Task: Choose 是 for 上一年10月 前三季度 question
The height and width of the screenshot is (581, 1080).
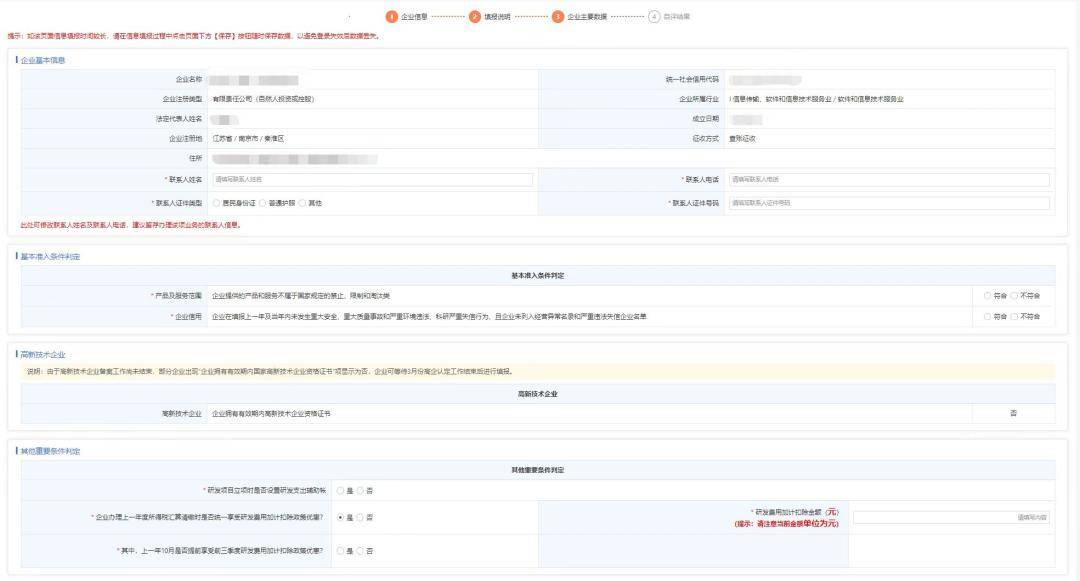Action: click(x=340, y=551)
